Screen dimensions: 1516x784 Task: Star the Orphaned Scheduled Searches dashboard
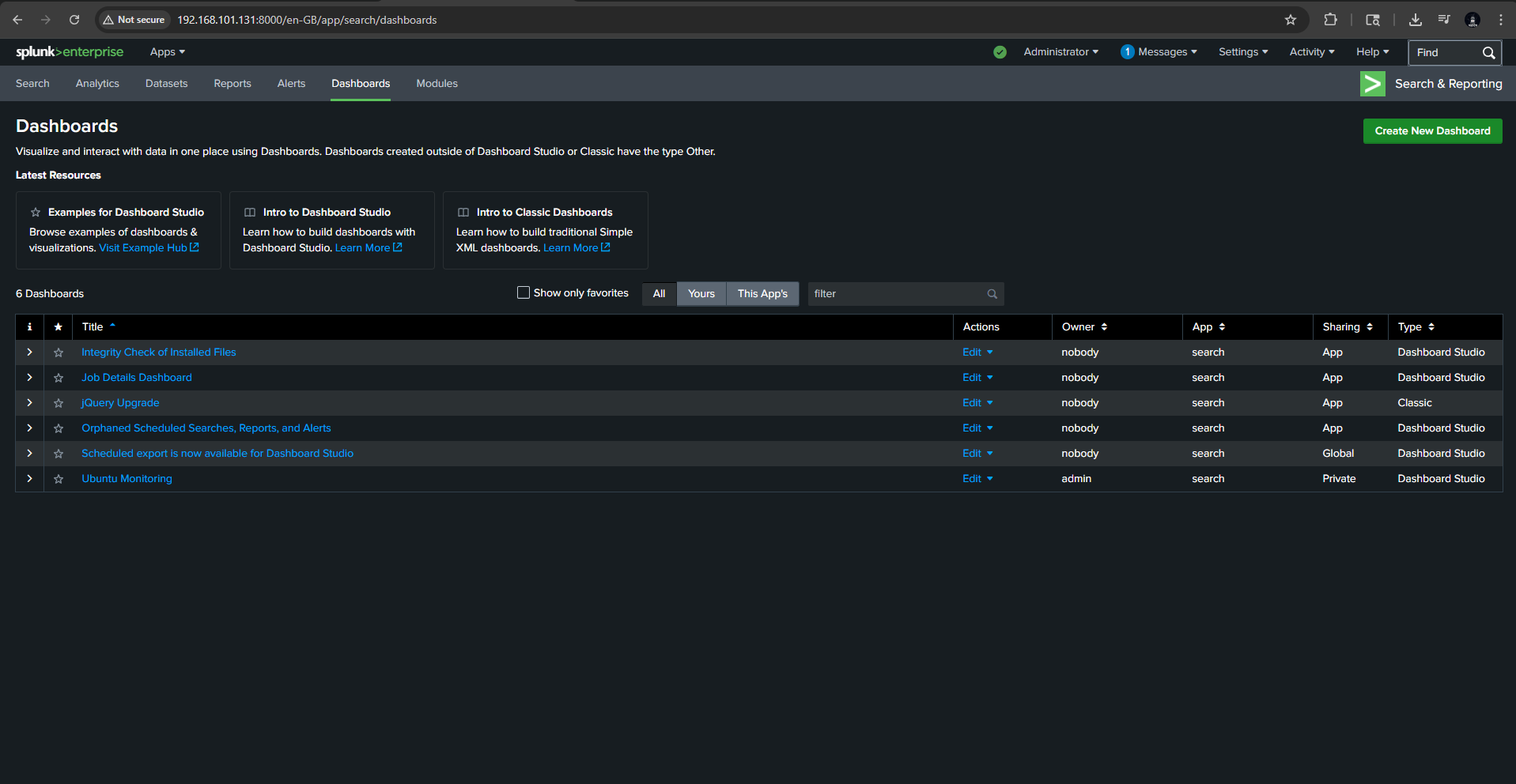tap(59, 428)
